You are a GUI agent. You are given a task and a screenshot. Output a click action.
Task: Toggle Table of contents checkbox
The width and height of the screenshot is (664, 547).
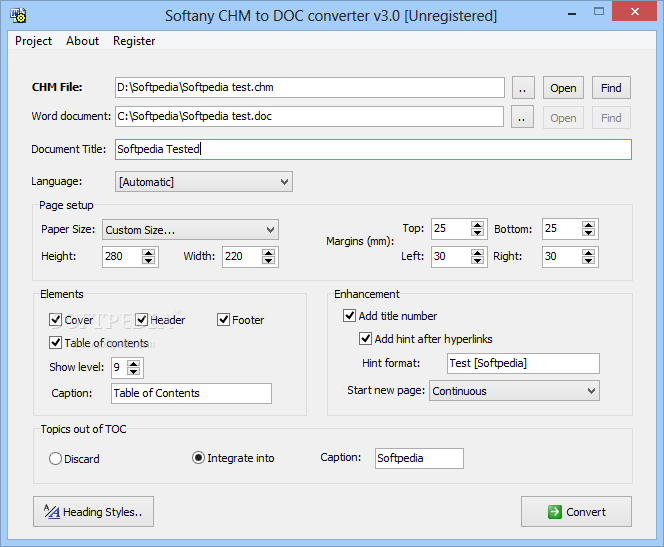click(55, 342)
